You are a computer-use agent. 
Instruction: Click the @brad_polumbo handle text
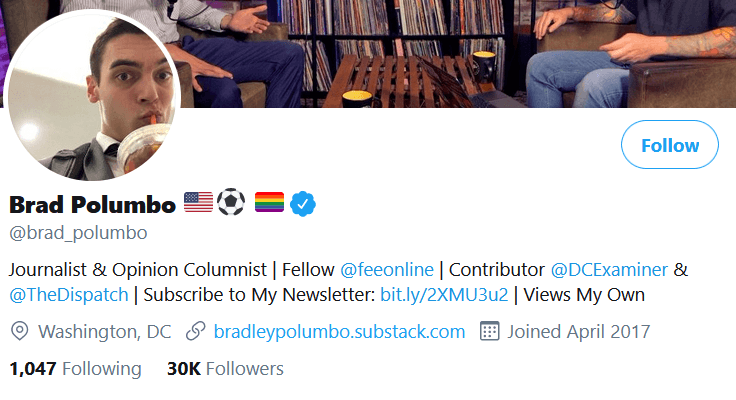(x=78, y=233)
